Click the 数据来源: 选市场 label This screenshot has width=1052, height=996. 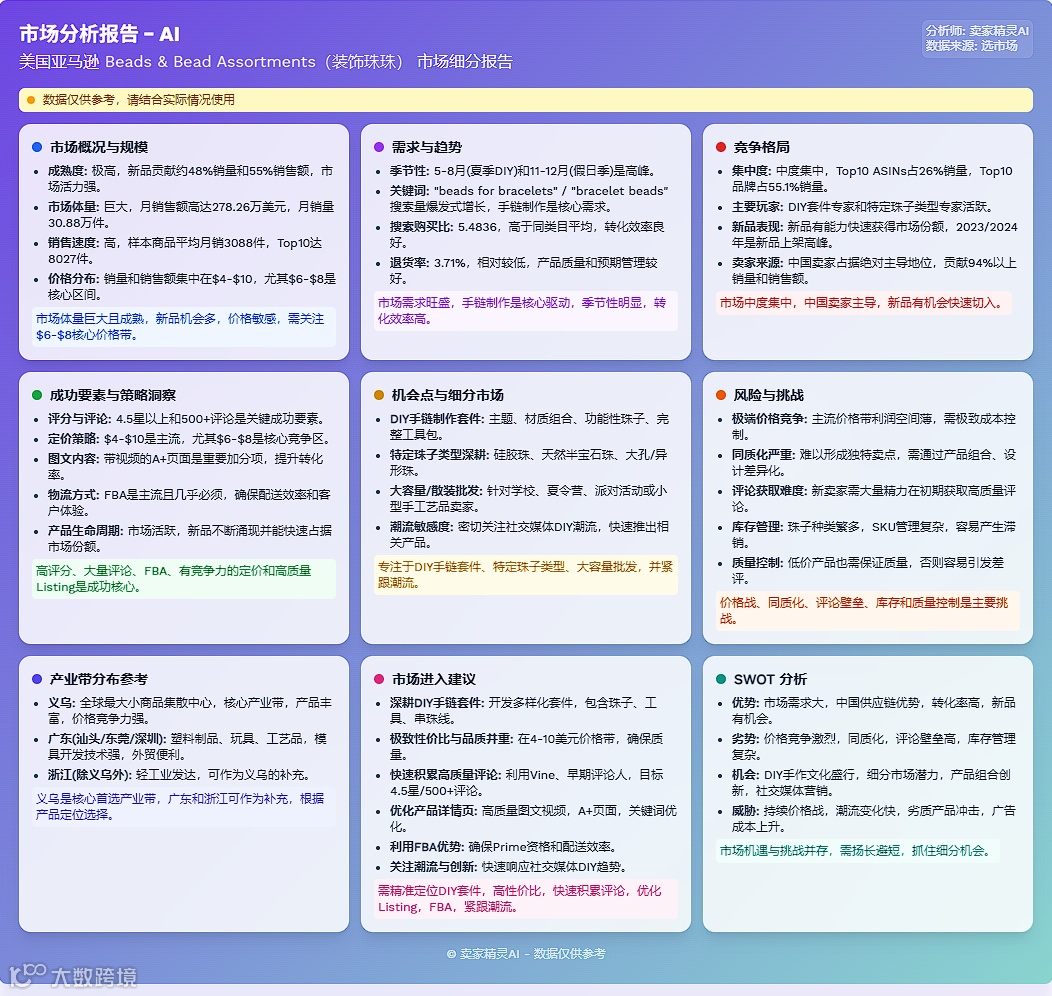point(971,46)
